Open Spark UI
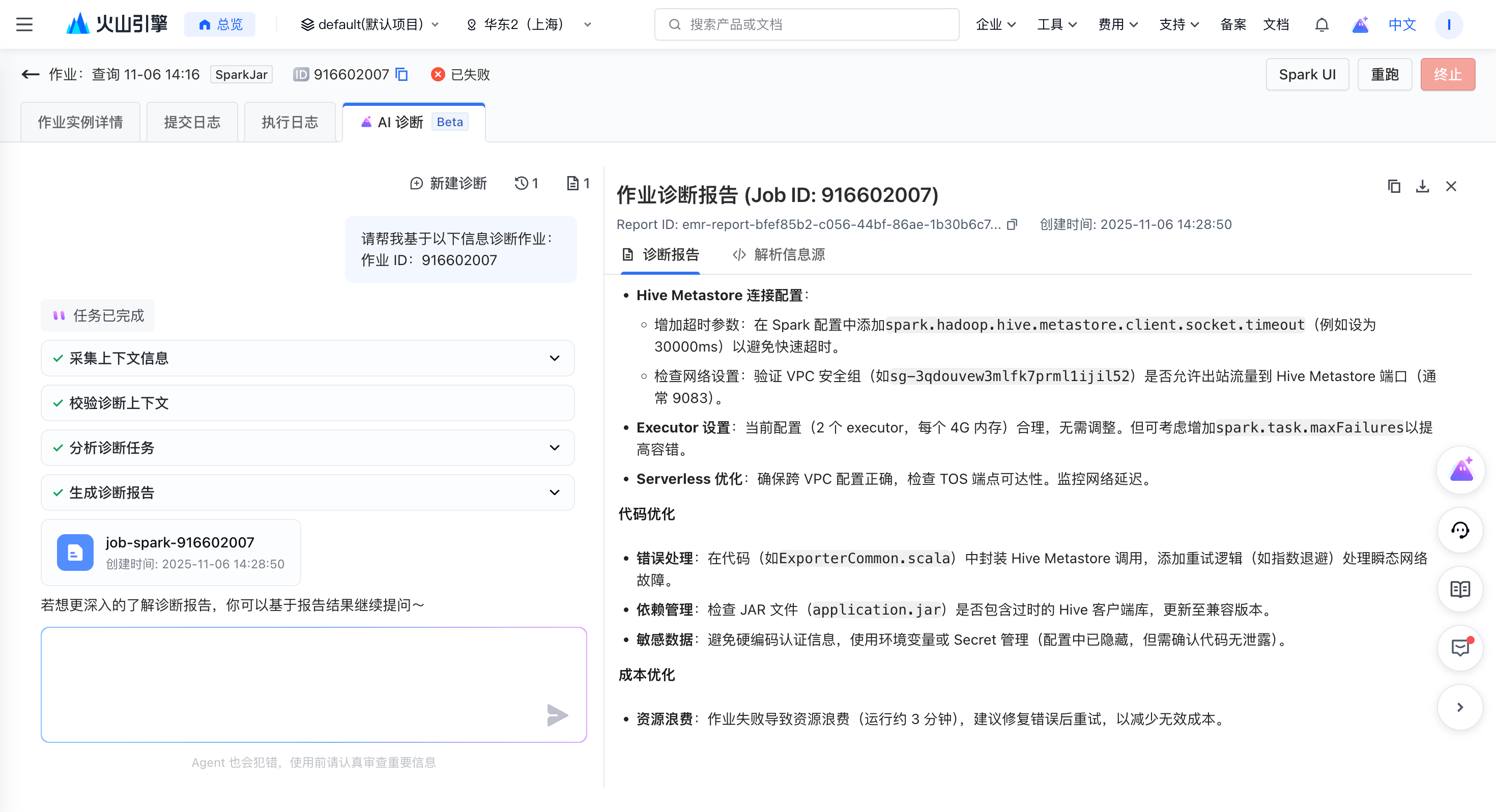The height and width of the screenshot is (812, 1496). click(x=1307, y=74)
